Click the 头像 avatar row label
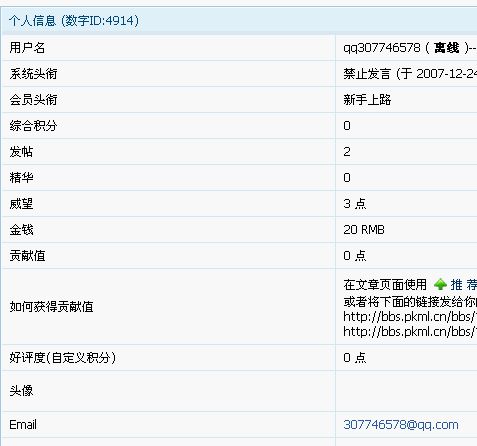Viewport: 477px width, 446px height. [21, 391]
